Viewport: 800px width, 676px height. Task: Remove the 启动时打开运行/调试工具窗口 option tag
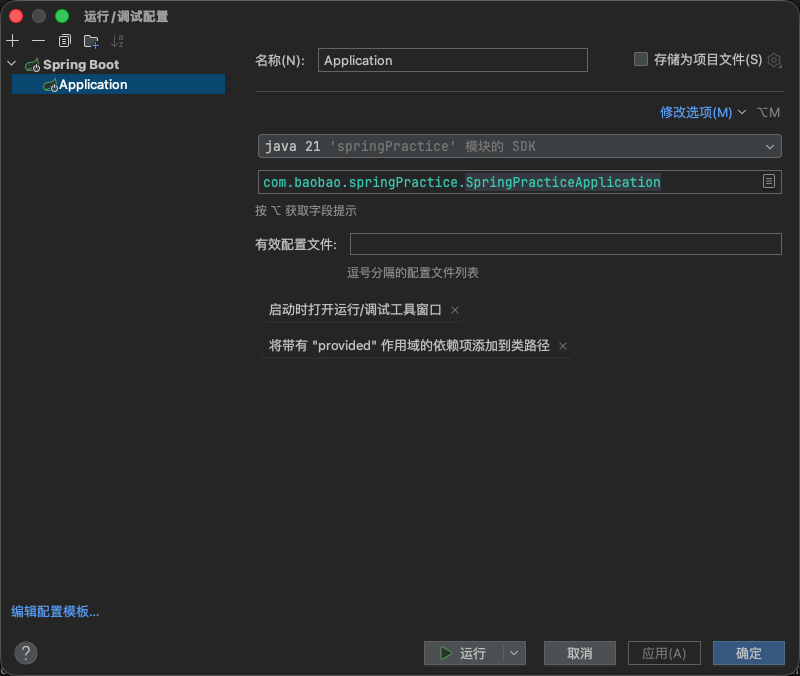455,310
